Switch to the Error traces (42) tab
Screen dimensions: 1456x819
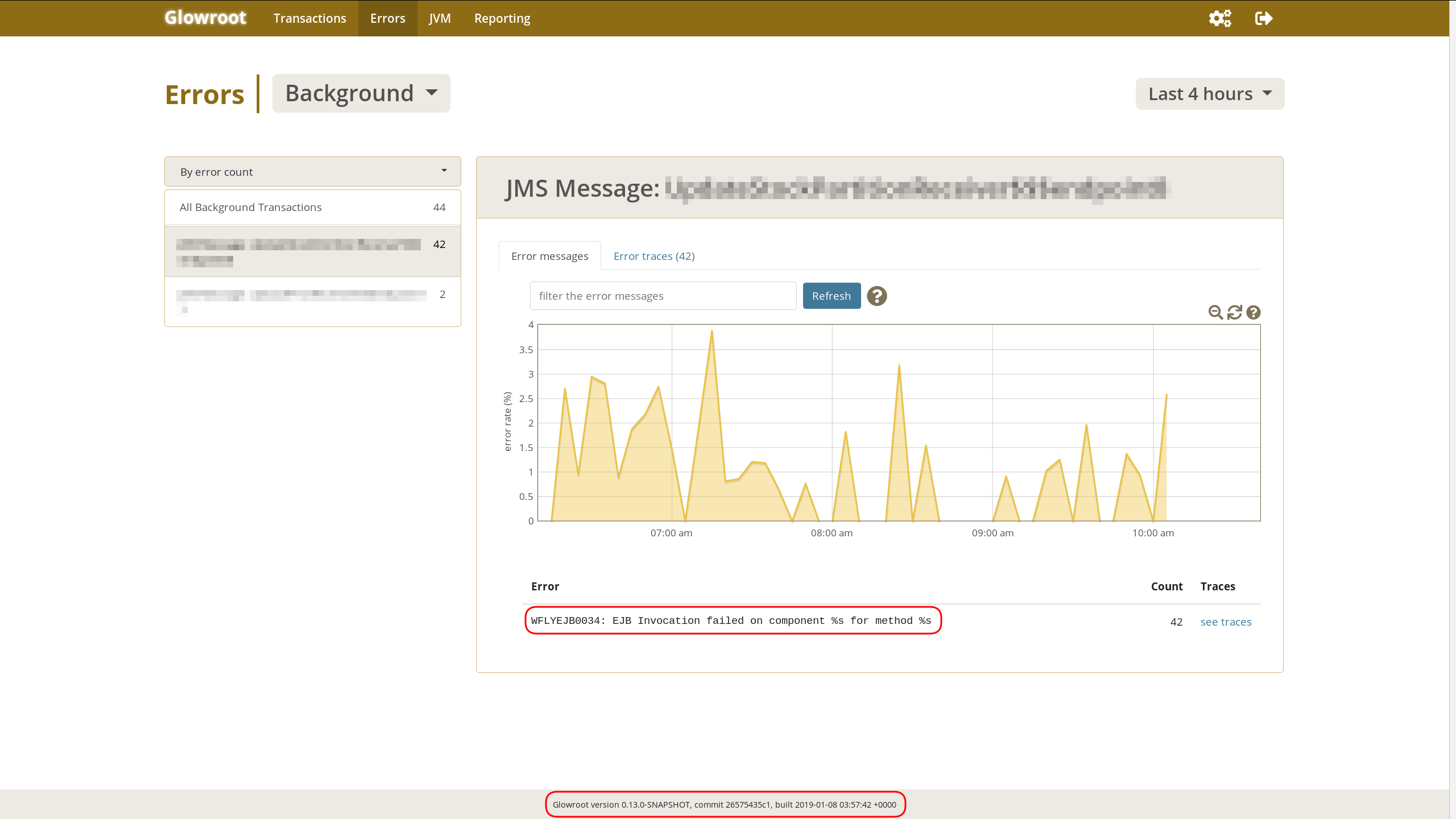653,256
